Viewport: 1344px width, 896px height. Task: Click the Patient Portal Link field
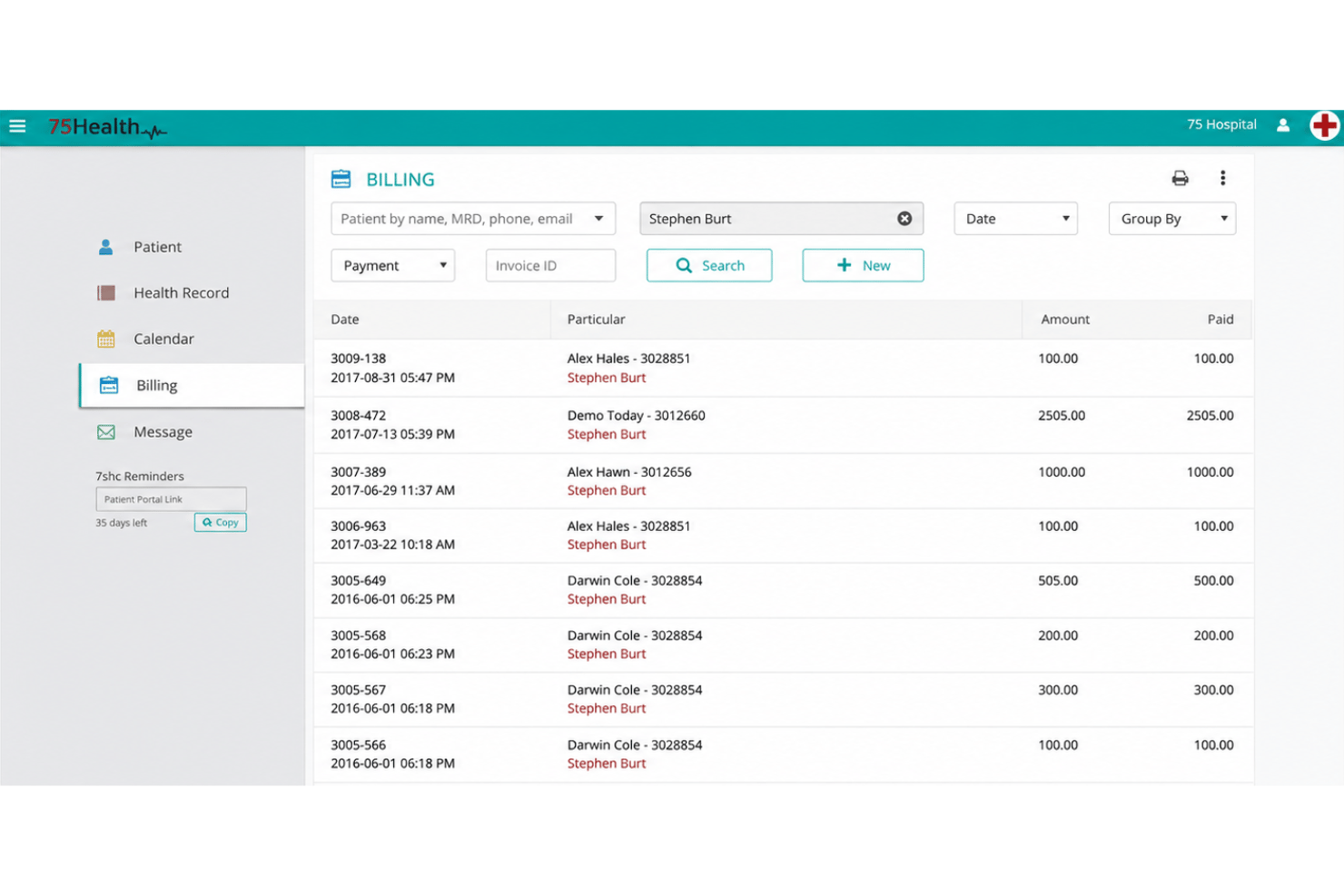click(x=171, y=499)
